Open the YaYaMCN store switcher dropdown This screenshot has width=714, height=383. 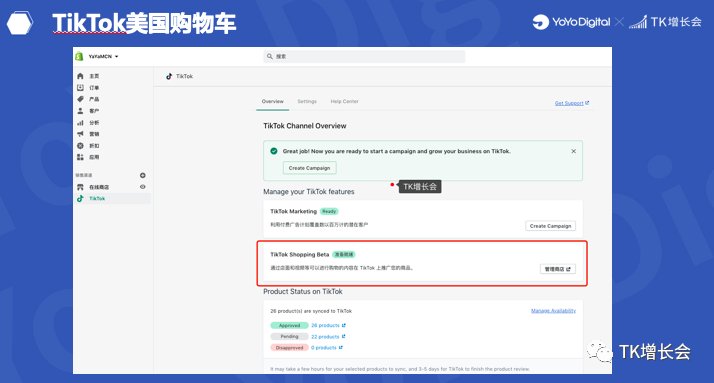pyautogui.click(x=103, y=56)
